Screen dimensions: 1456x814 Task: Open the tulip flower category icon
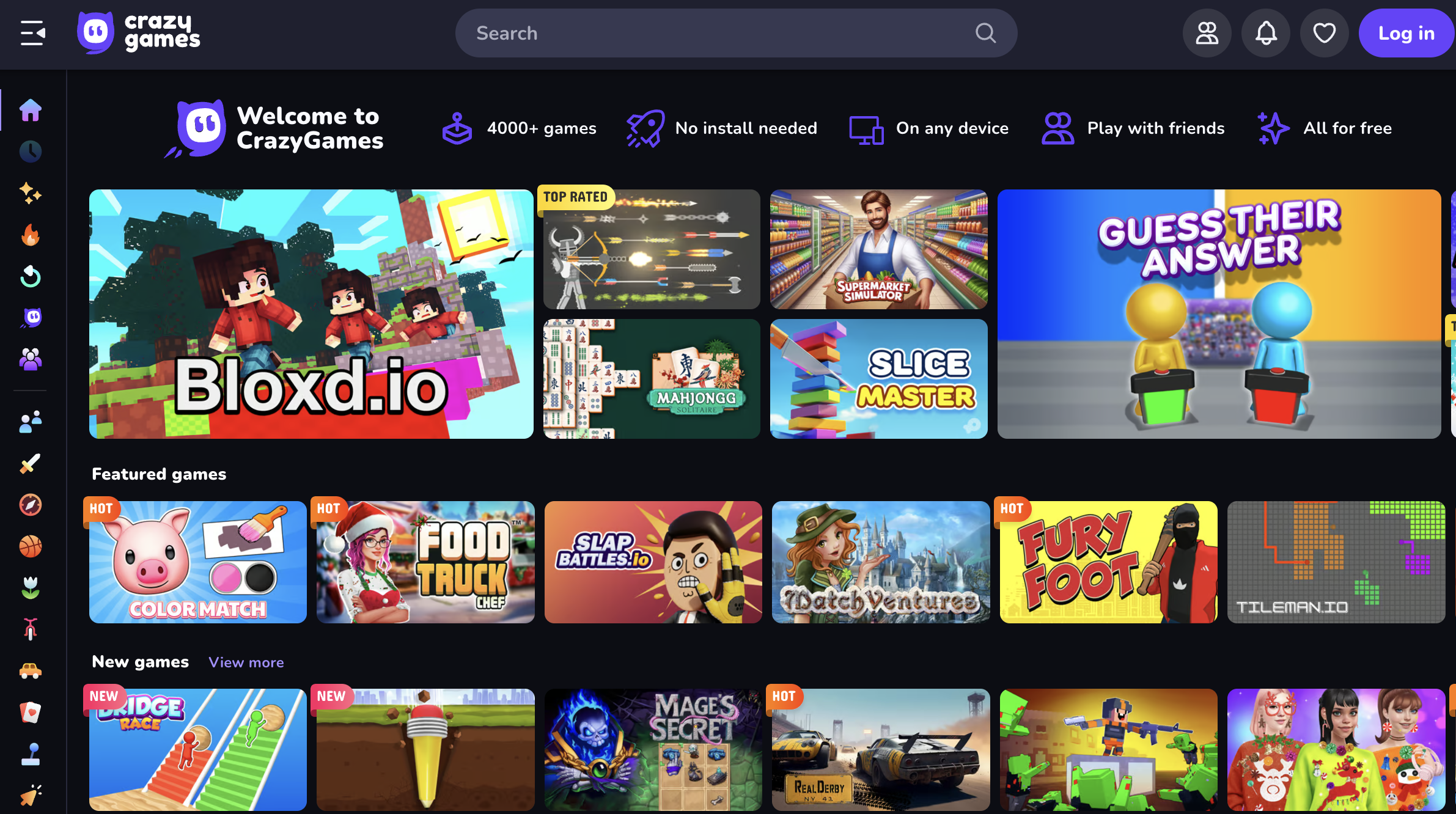31,588
